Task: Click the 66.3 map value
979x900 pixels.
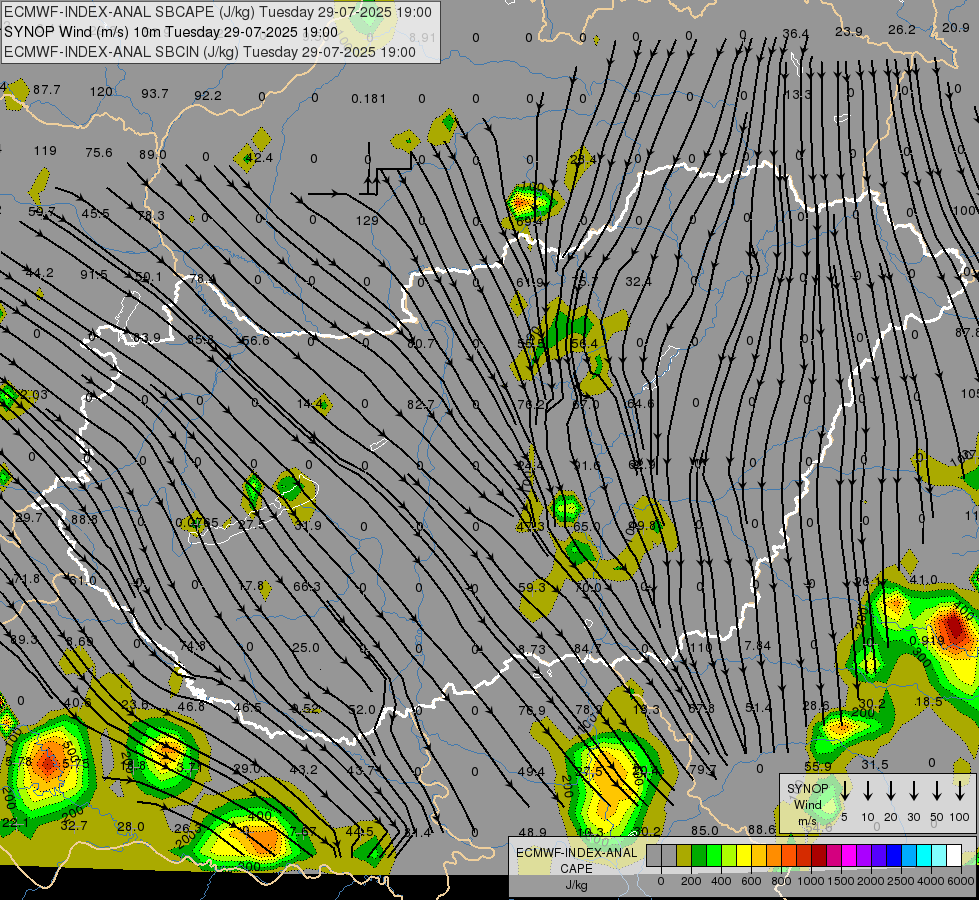Action: (307, 586)
